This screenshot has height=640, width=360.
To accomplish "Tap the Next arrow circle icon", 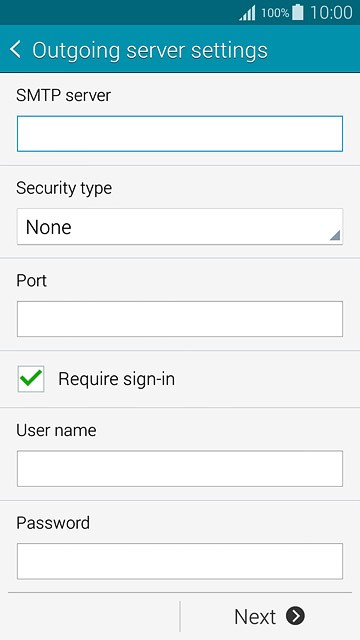I will click(x=295, y=616).
